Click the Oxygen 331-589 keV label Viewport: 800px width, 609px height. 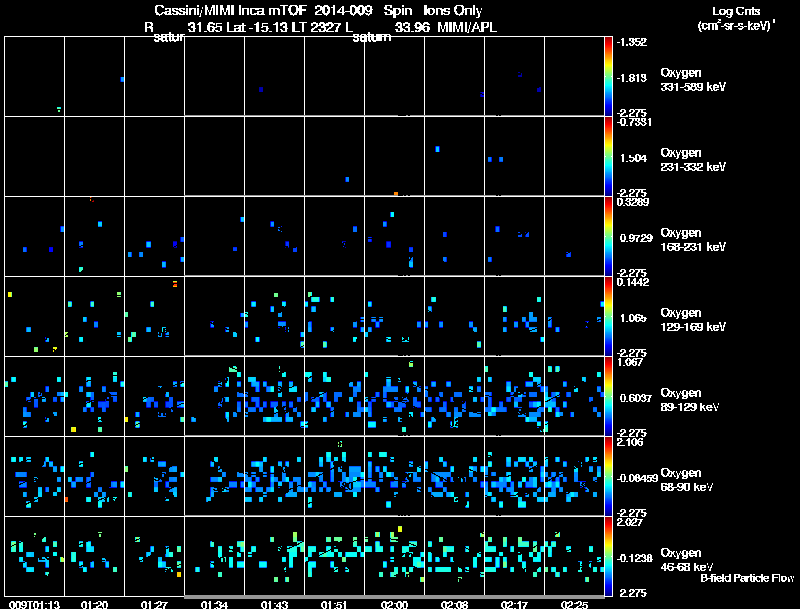(693, 80)
